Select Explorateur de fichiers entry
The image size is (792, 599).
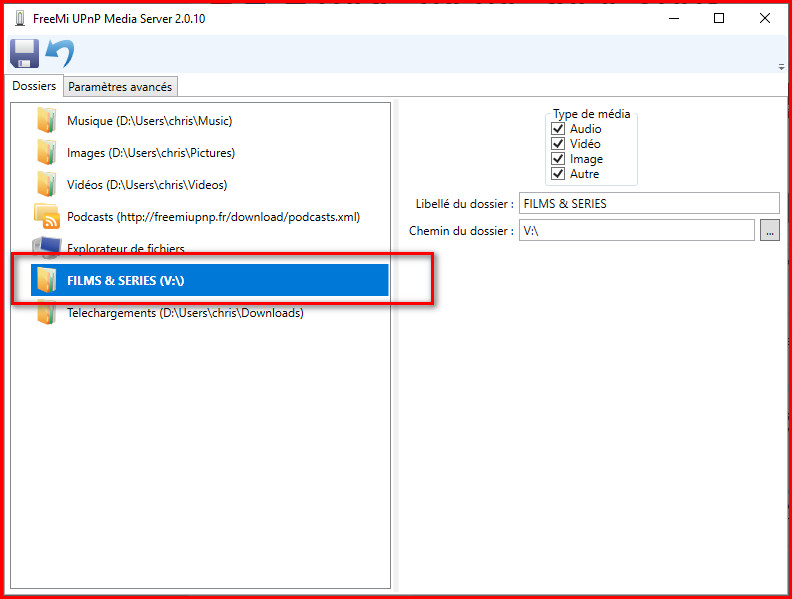pos(126,248)
